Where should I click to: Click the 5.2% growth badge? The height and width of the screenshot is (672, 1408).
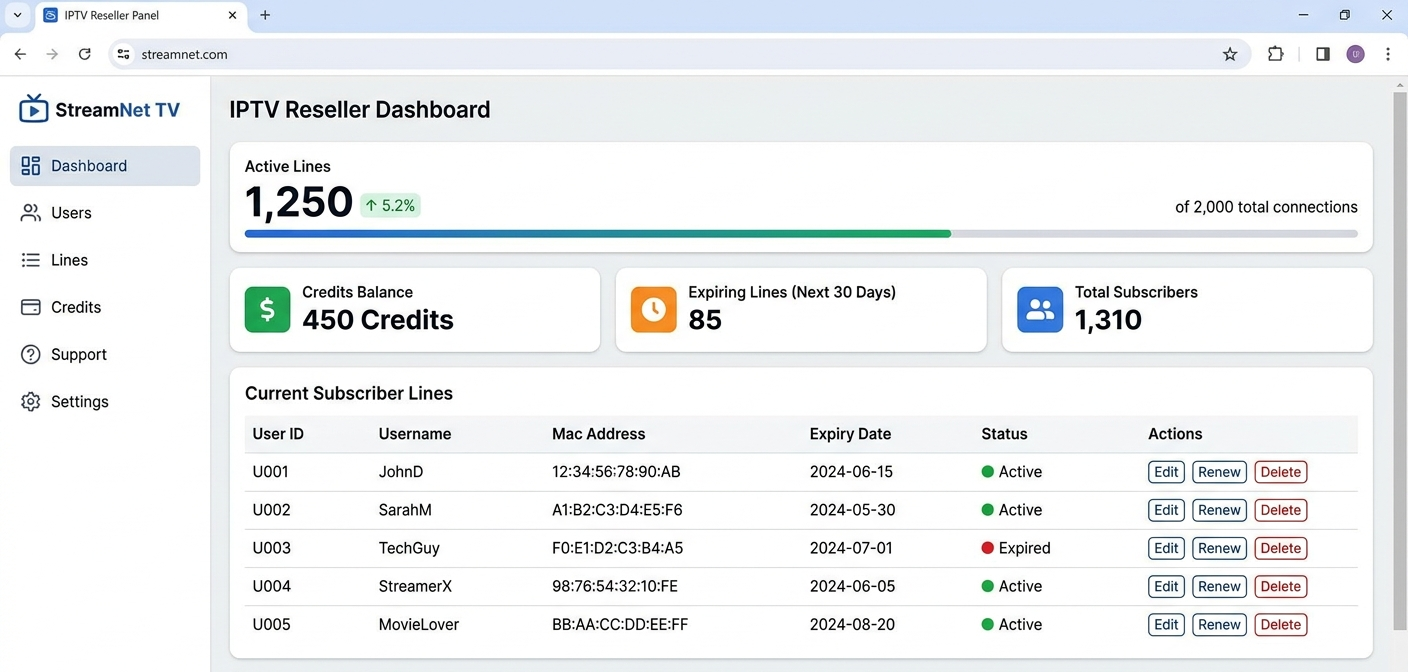(x=390, y=205)
